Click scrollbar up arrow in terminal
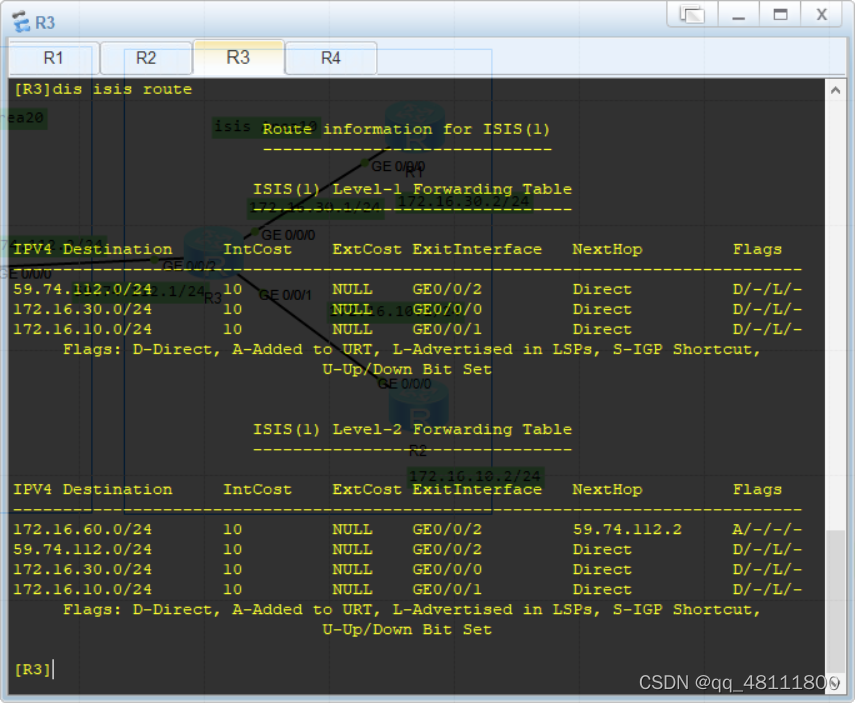 (x=836, y=89)
